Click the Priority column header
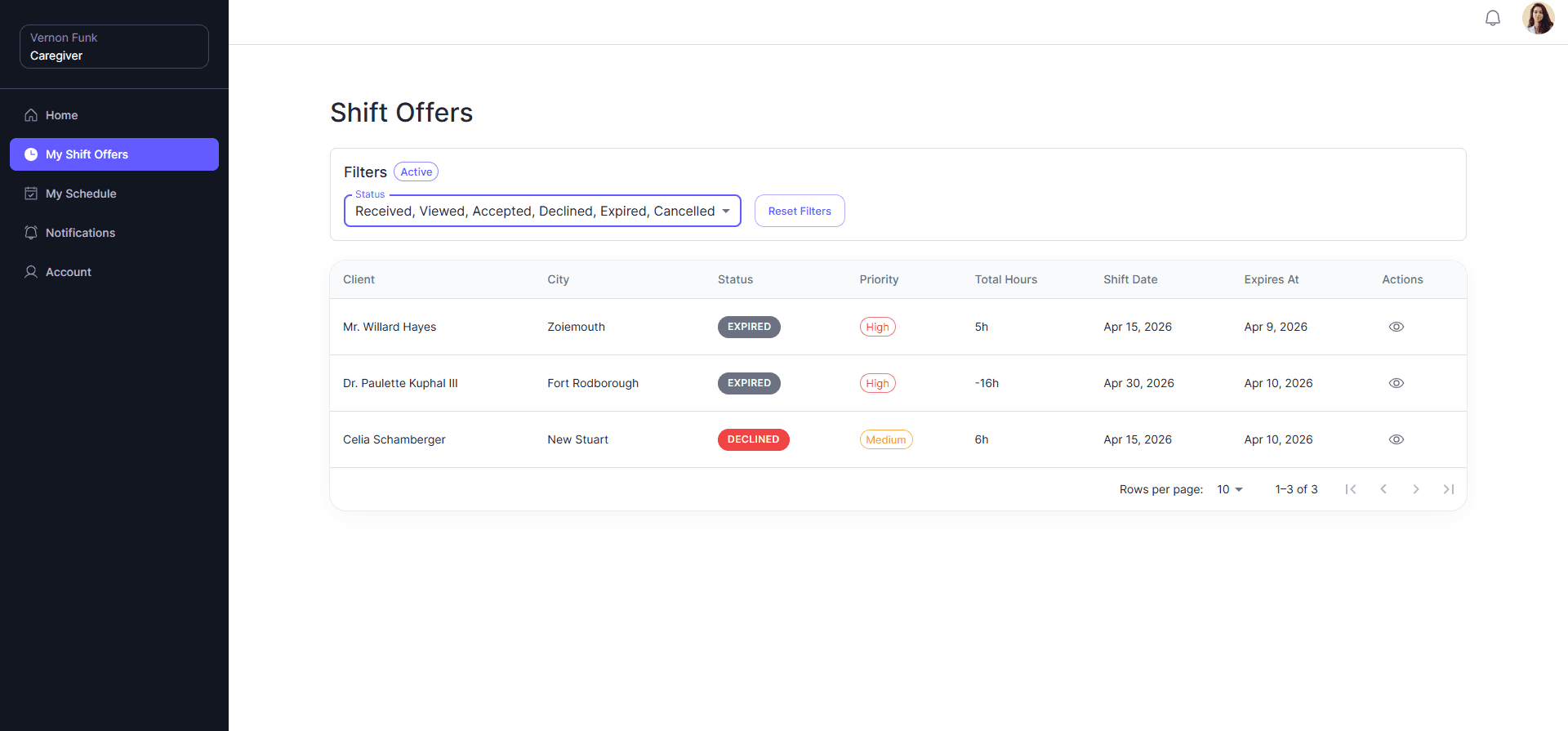The width and height of the screenshot is (1568, 731). [x=879, y=279]
